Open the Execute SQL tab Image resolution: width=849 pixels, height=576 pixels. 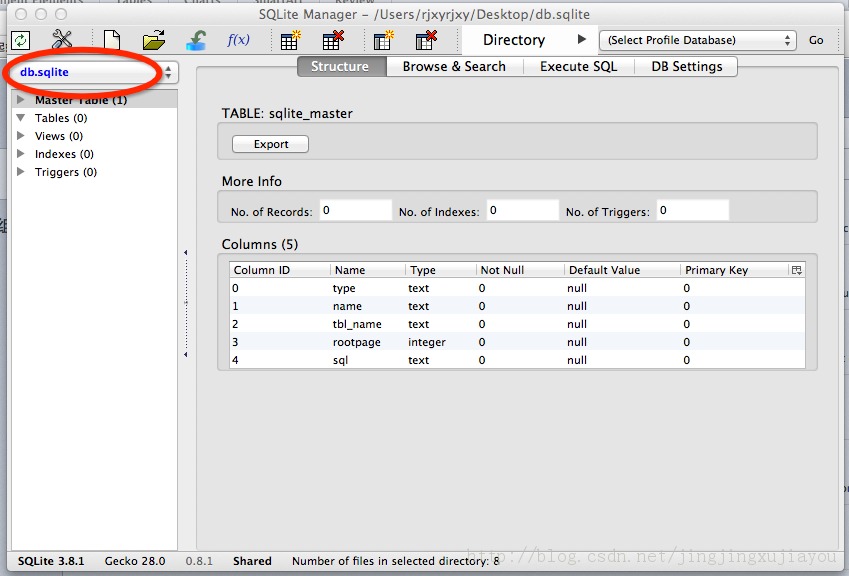click(579, 66)
